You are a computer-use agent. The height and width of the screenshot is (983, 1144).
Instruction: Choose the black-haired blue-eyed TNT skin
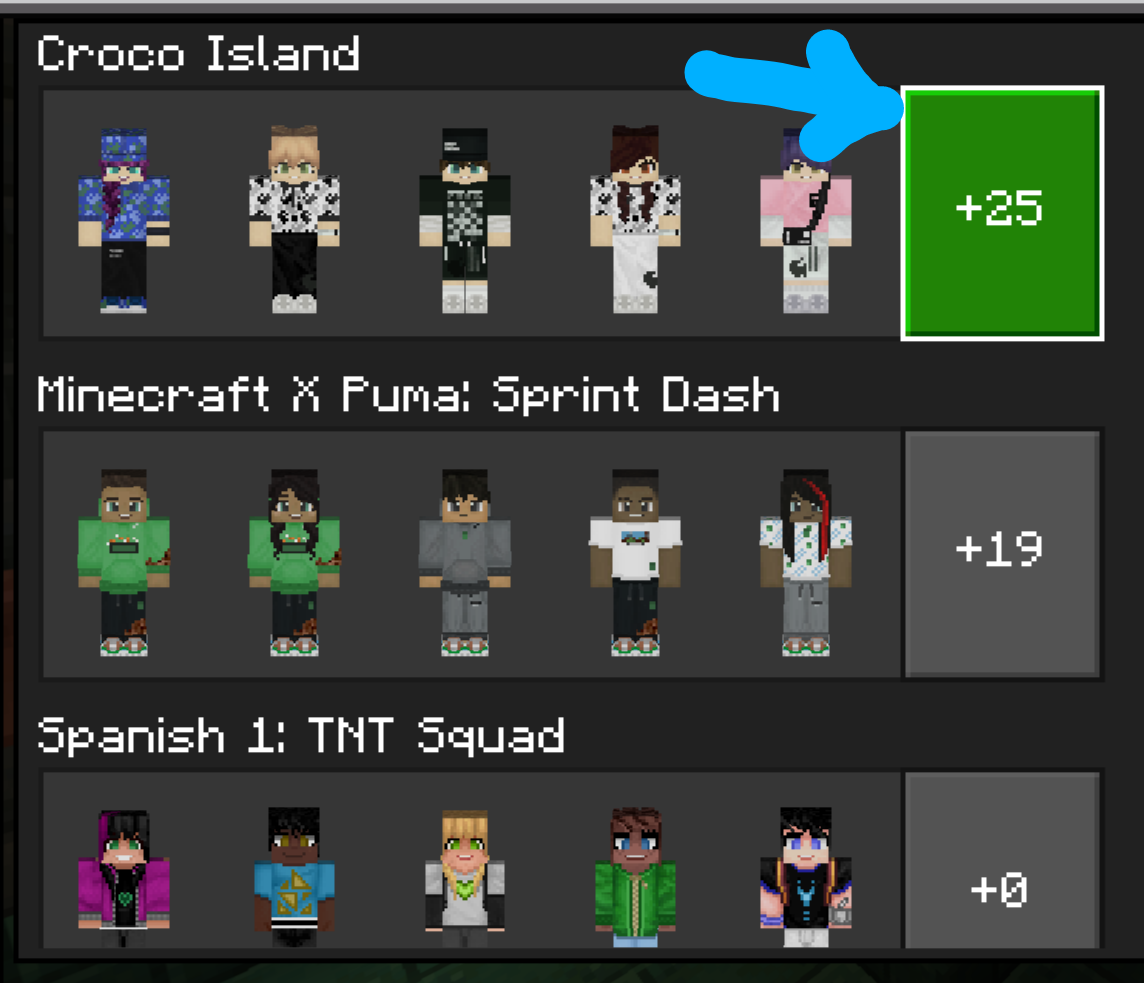point(805,878)
